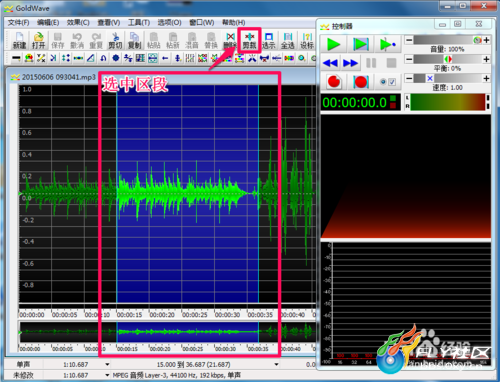Click the 剪裁 (Trim) toolbar icon
The image size is (500, 382).
[x=249, y=40]
